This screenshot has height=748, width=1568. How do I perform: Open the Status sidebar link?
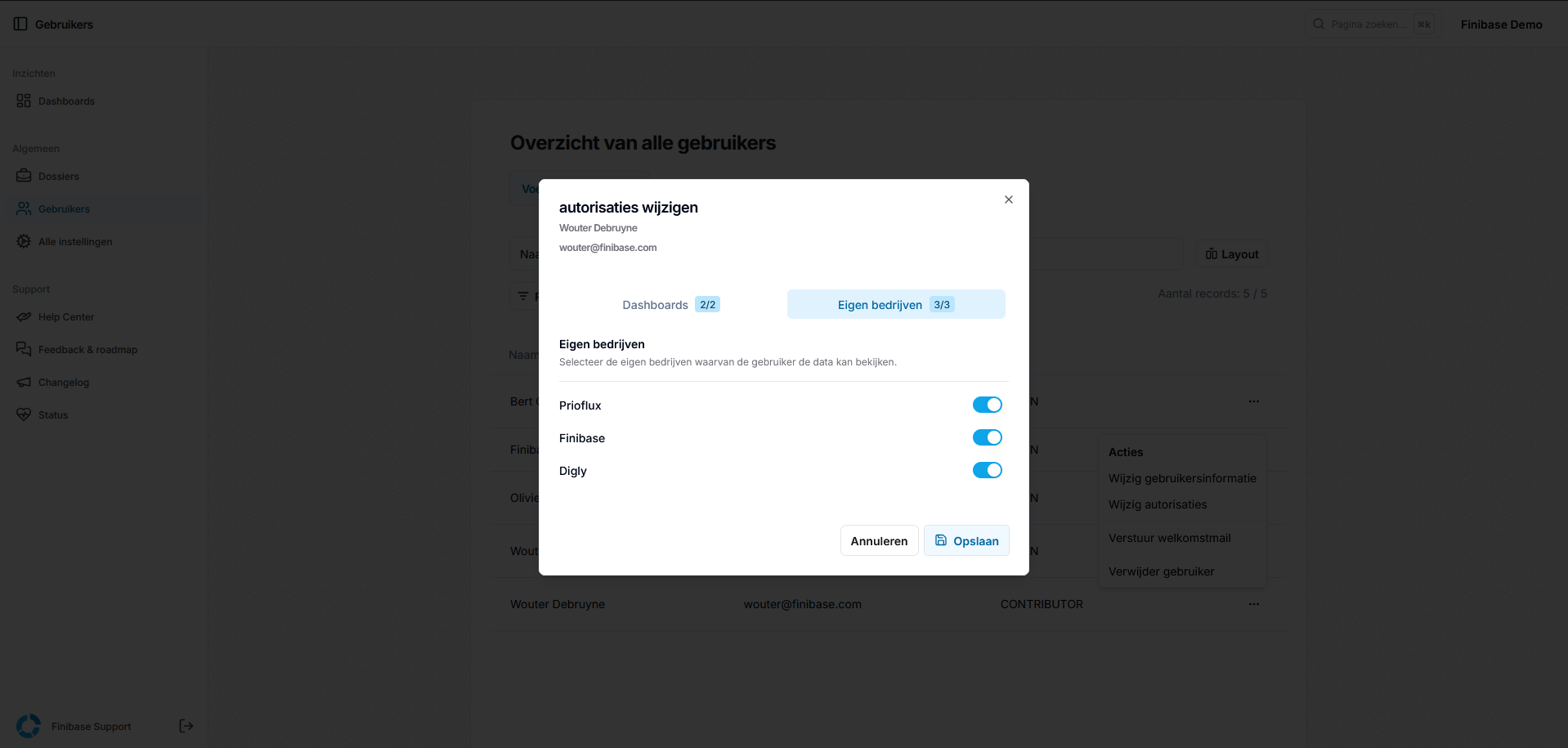point(53,414)
